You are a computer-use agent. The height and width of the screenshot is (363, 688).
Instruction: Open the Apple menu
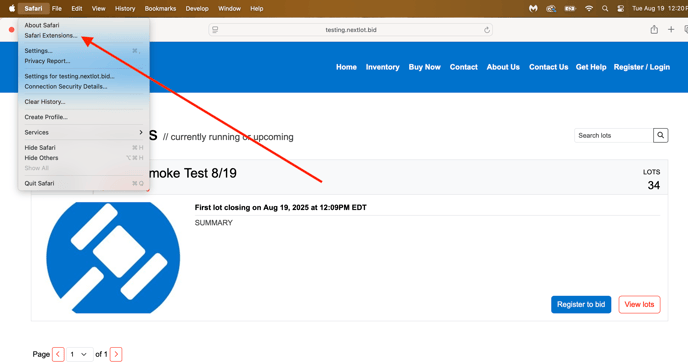tap(12, 8)
